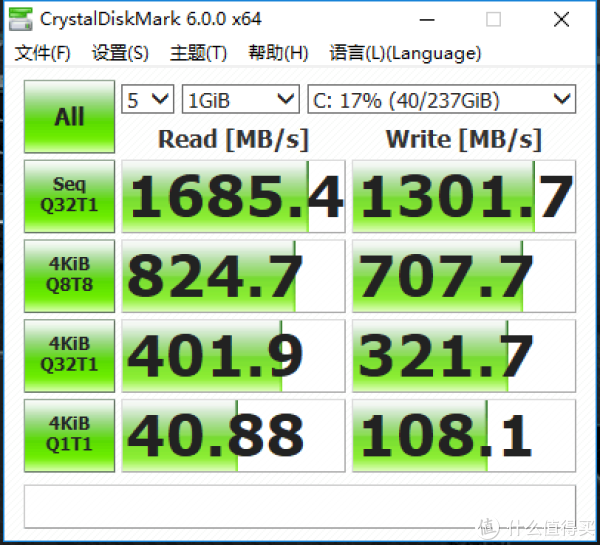The image size is (600, 545).
Task: Open the 语言(L)(Language) menu
Action: click(x=405, y=53)
